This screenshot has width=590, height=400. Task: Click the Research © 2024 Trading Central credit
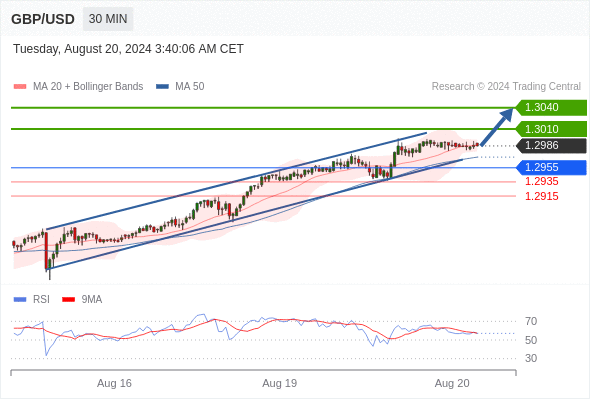coord(506,87)
